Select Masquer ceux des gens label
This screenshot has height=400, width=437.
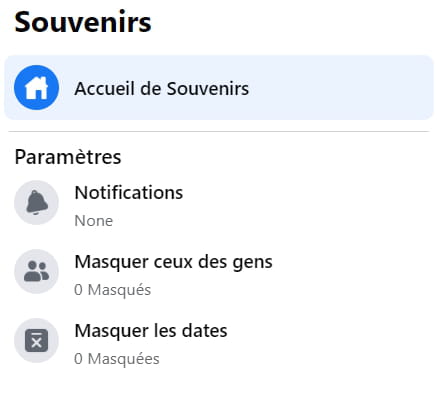(173, 262)
